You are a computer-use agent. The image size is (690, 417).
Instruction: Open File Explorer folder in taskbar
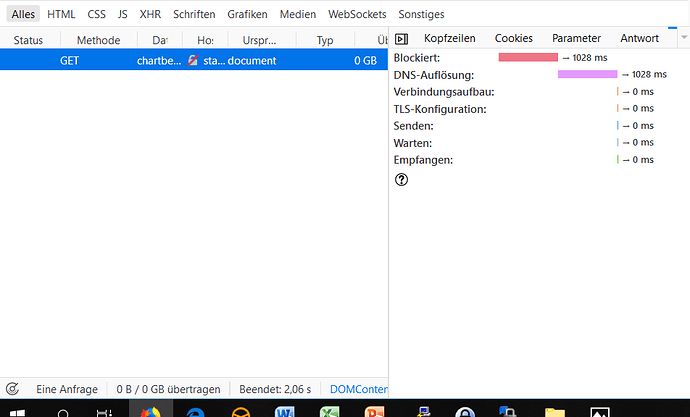(555, 411)
